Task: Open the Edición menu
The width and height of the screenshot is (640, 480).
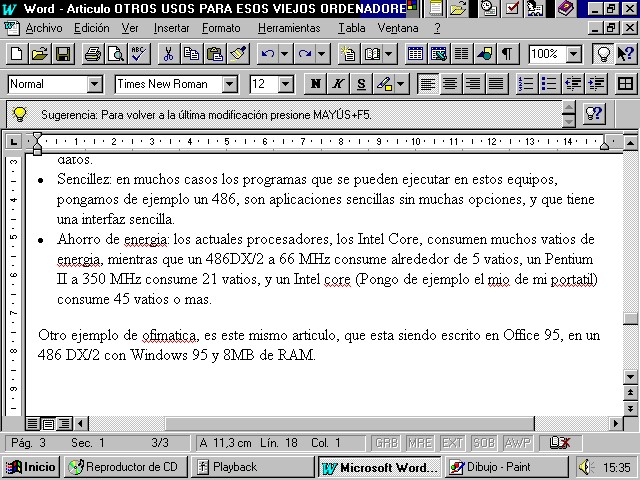Action: [92, 28]
